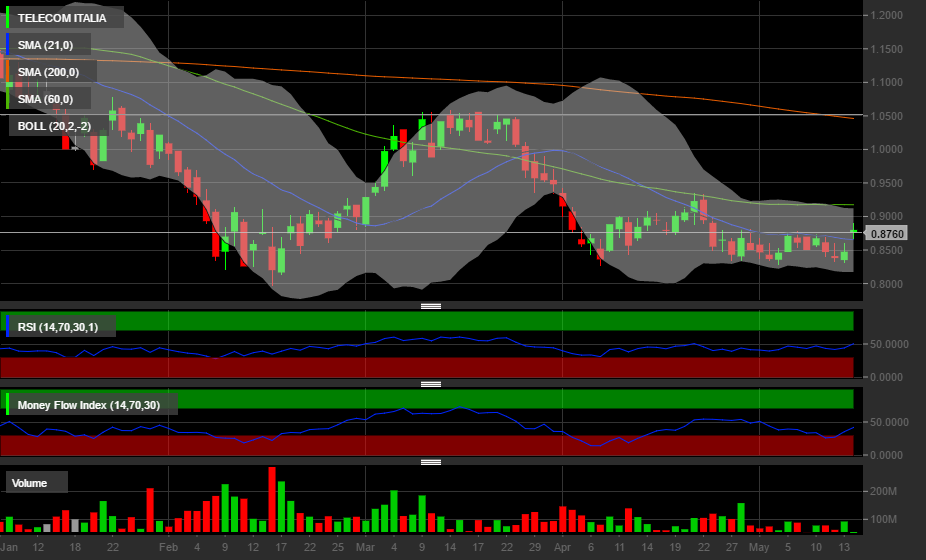The image size is (926, 560).
Task: Click the tallest red volume bar in mid-February
Action: coord(272,500)
